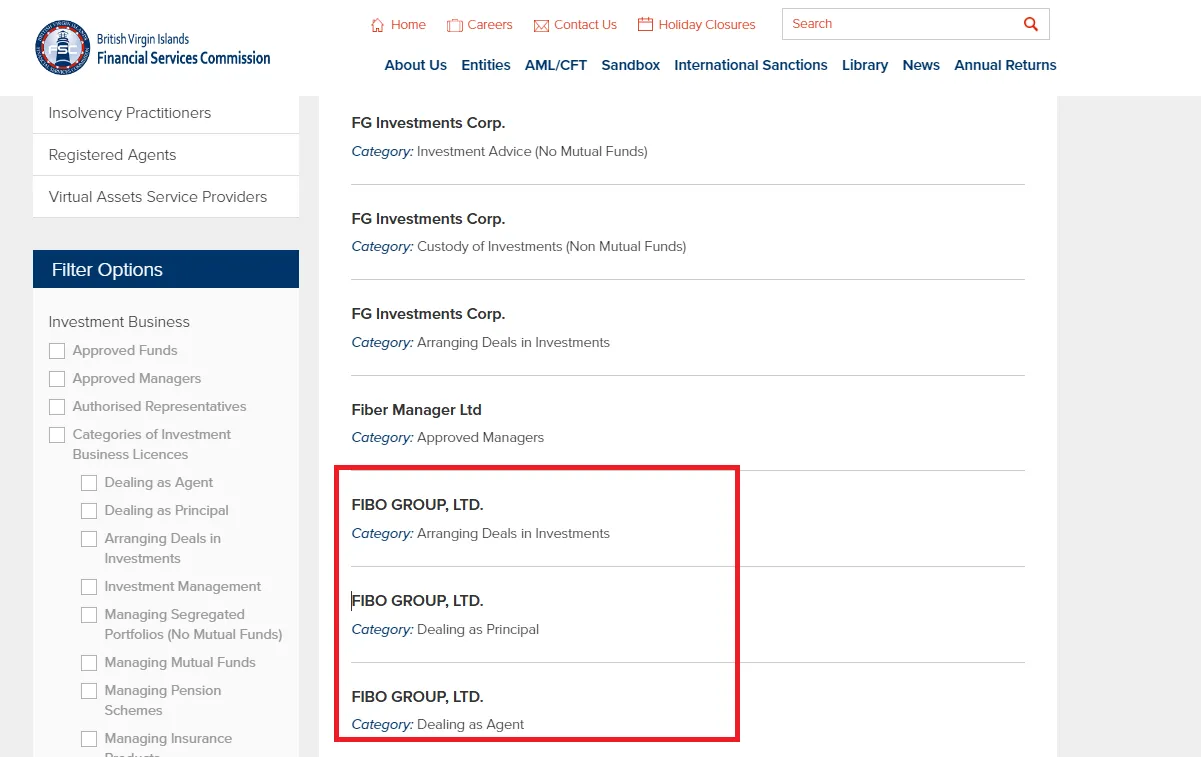The image size is (1201, 757).
Task: Enable the Approved Managers filter checkbox
Action: pos(57,379)
